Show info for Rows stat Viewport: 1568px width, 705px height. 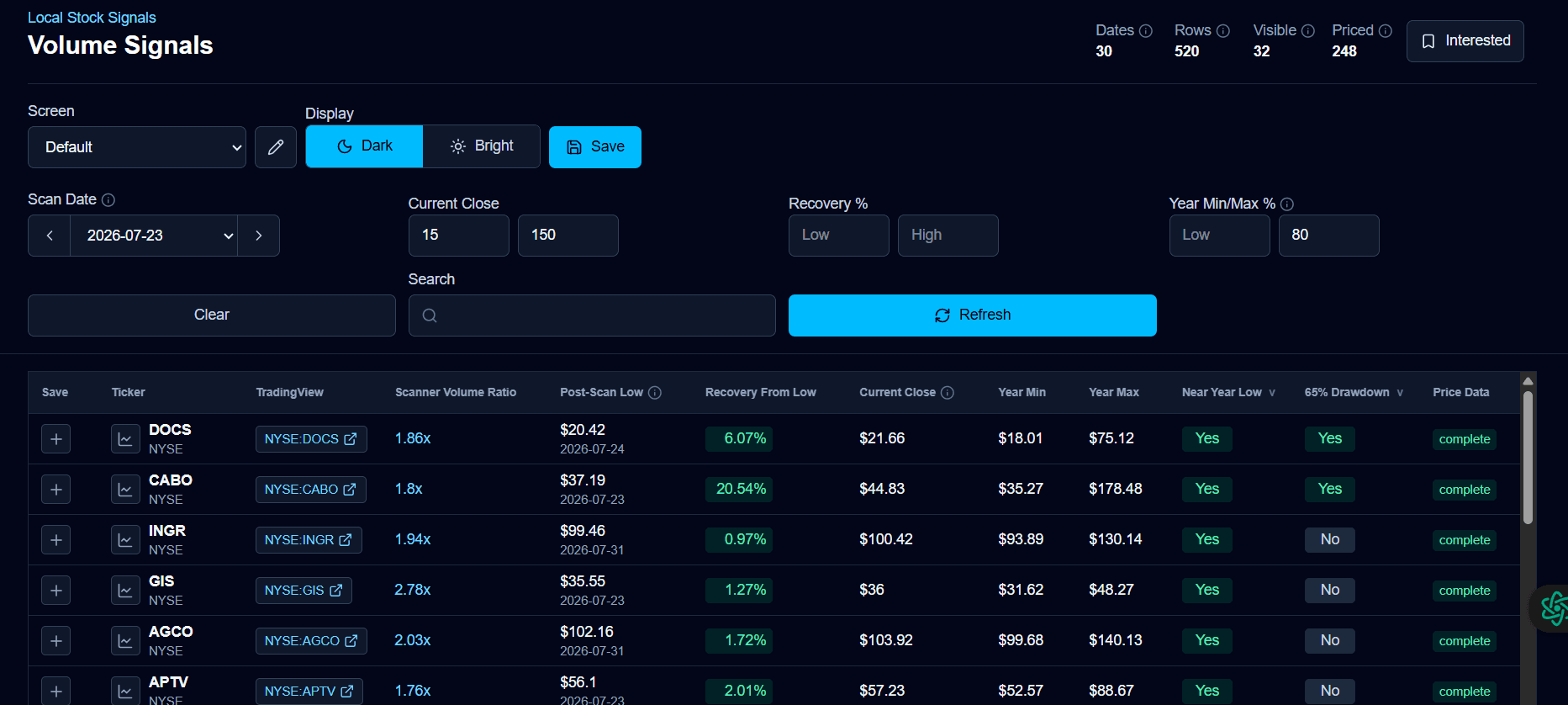click(1223, 31)
